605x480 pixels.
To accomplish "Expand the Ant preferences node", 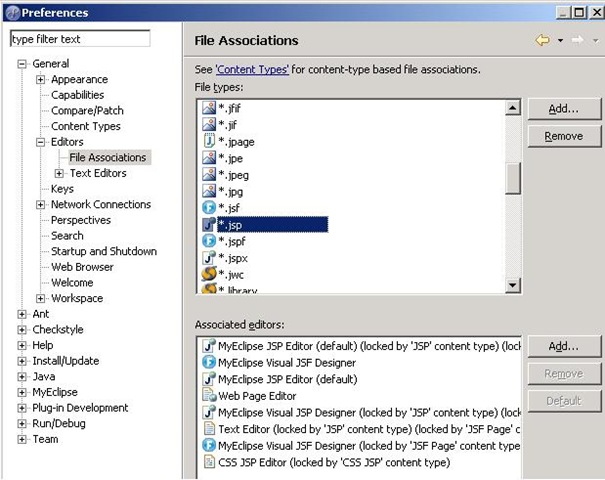I will (x=22, y=314).
